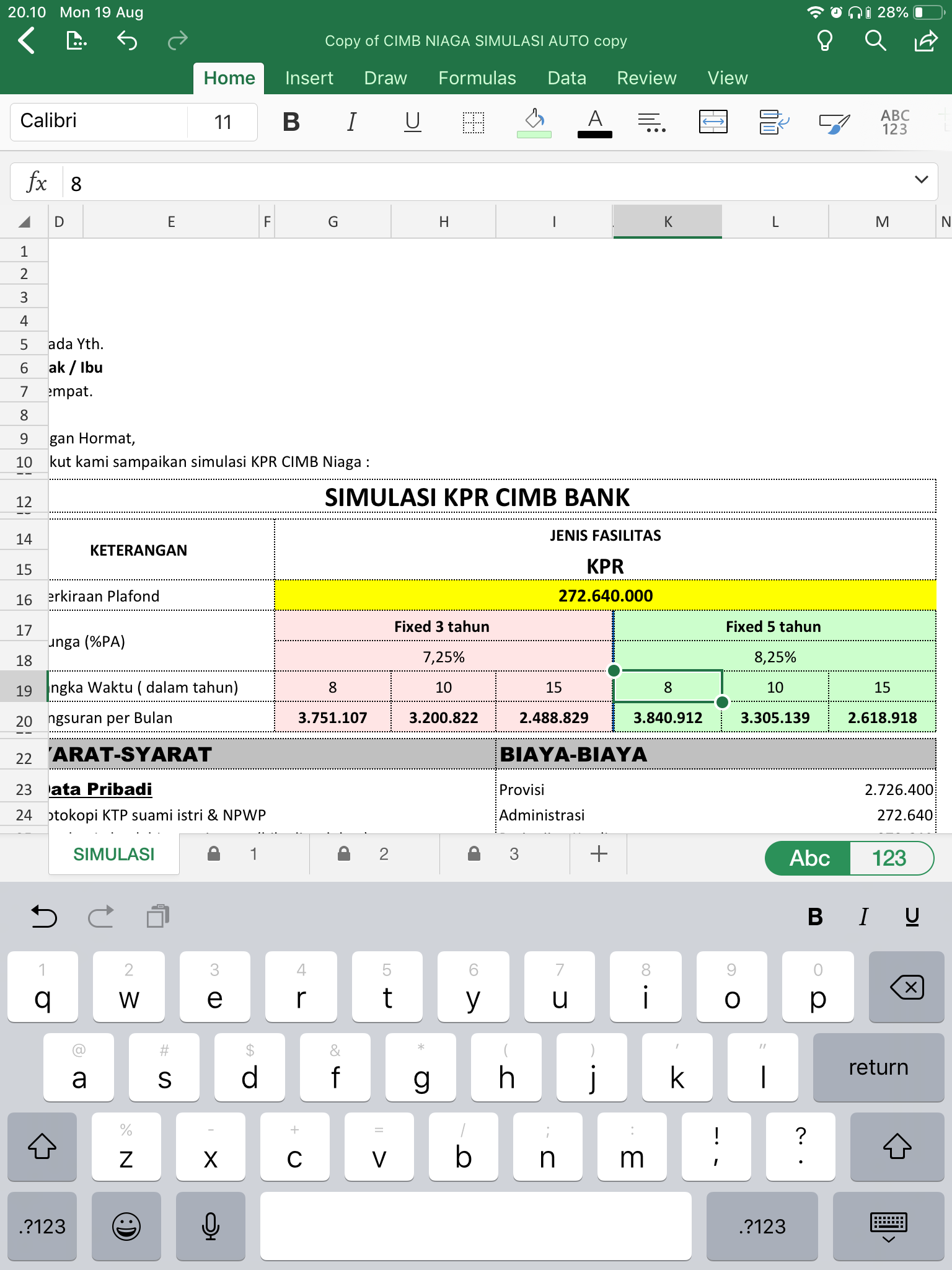Tap the left .?123 key
The image size is (952, 1270).
point(42,1226)
